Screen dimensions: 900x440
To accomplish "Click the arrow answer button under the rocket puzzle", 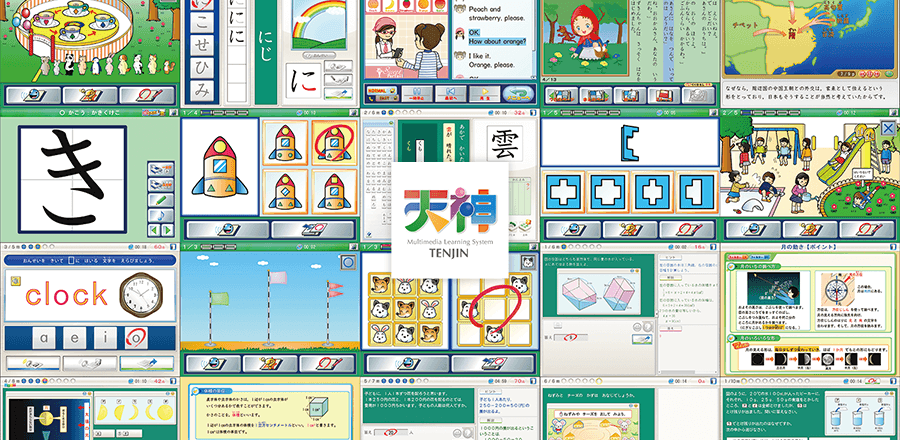I will [x=313, y=229].
